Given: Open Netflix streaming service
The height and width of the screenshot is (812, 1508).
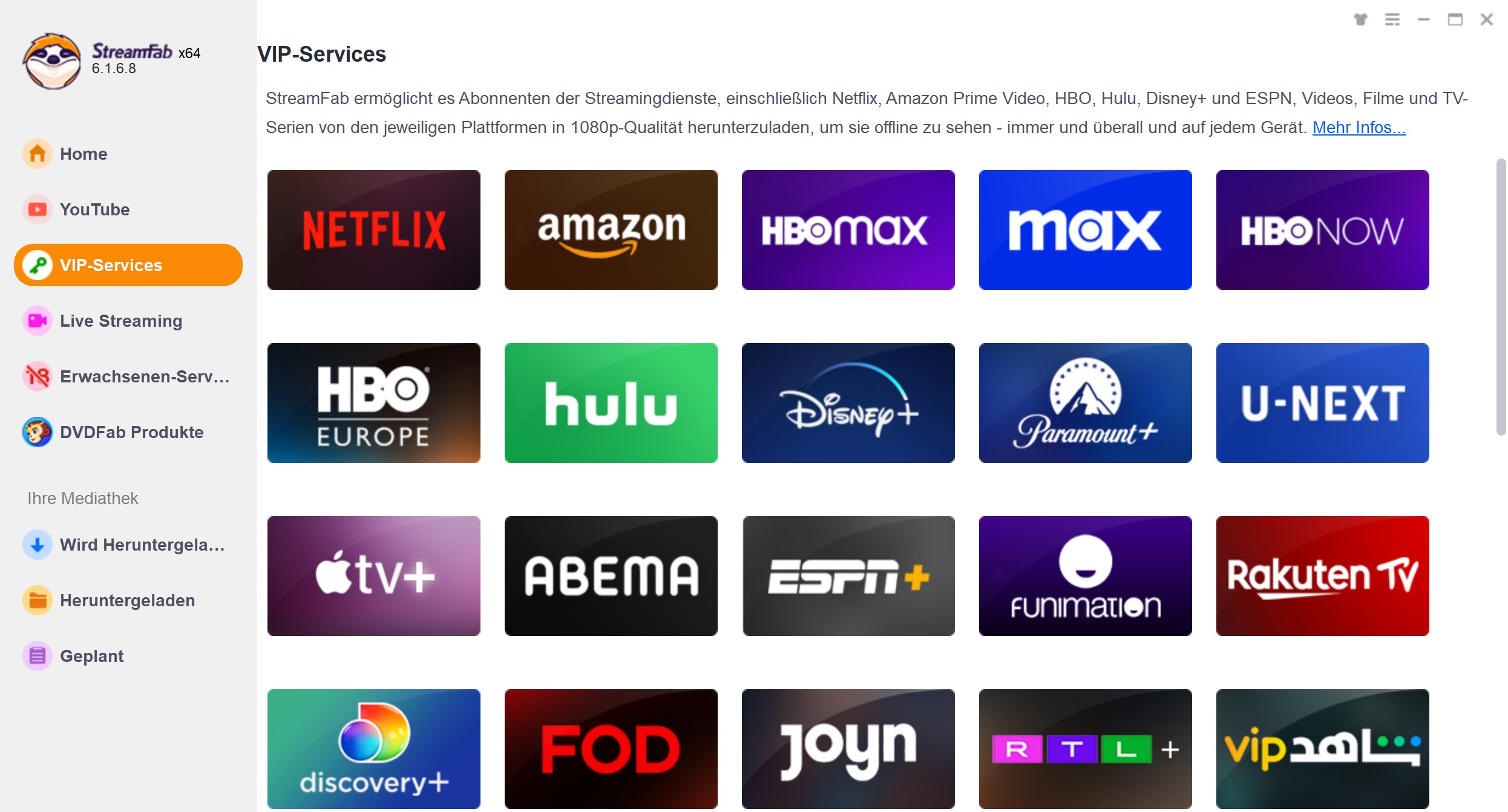Looking at the screenshot, I should point(375,228).
